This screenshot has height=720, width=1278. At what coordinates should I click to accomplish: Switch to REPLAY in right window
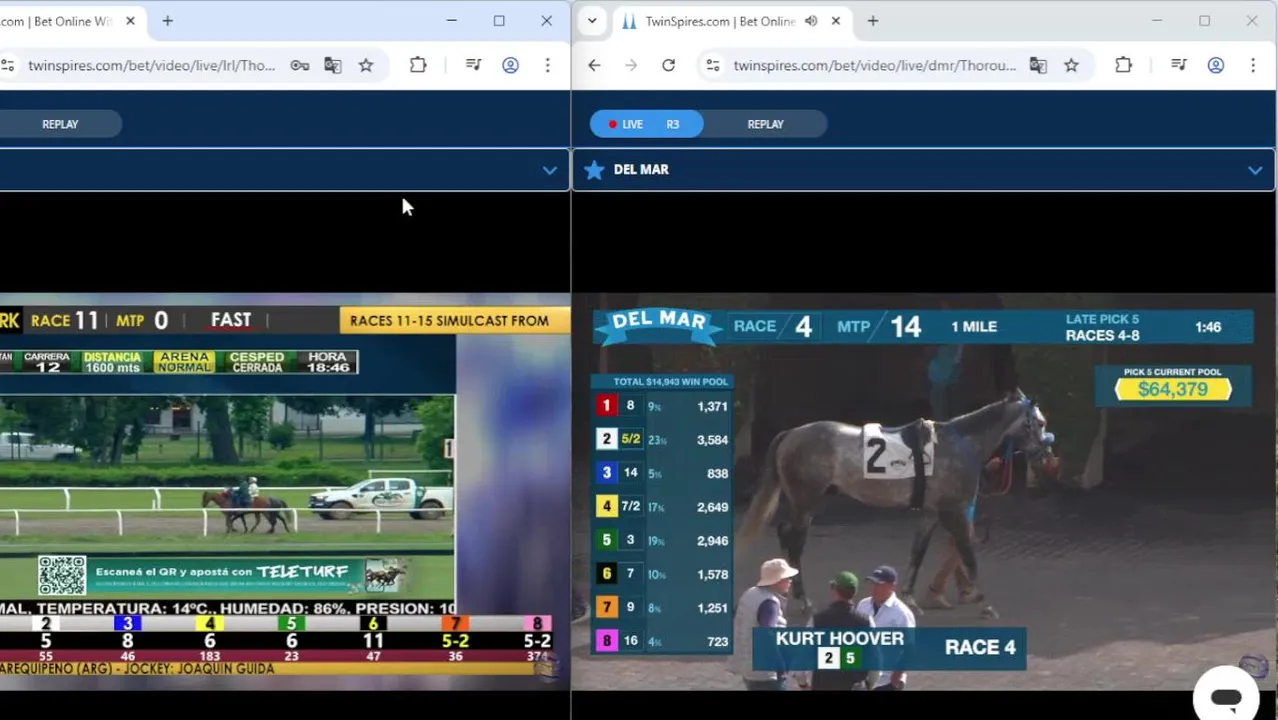coord(765,124)
